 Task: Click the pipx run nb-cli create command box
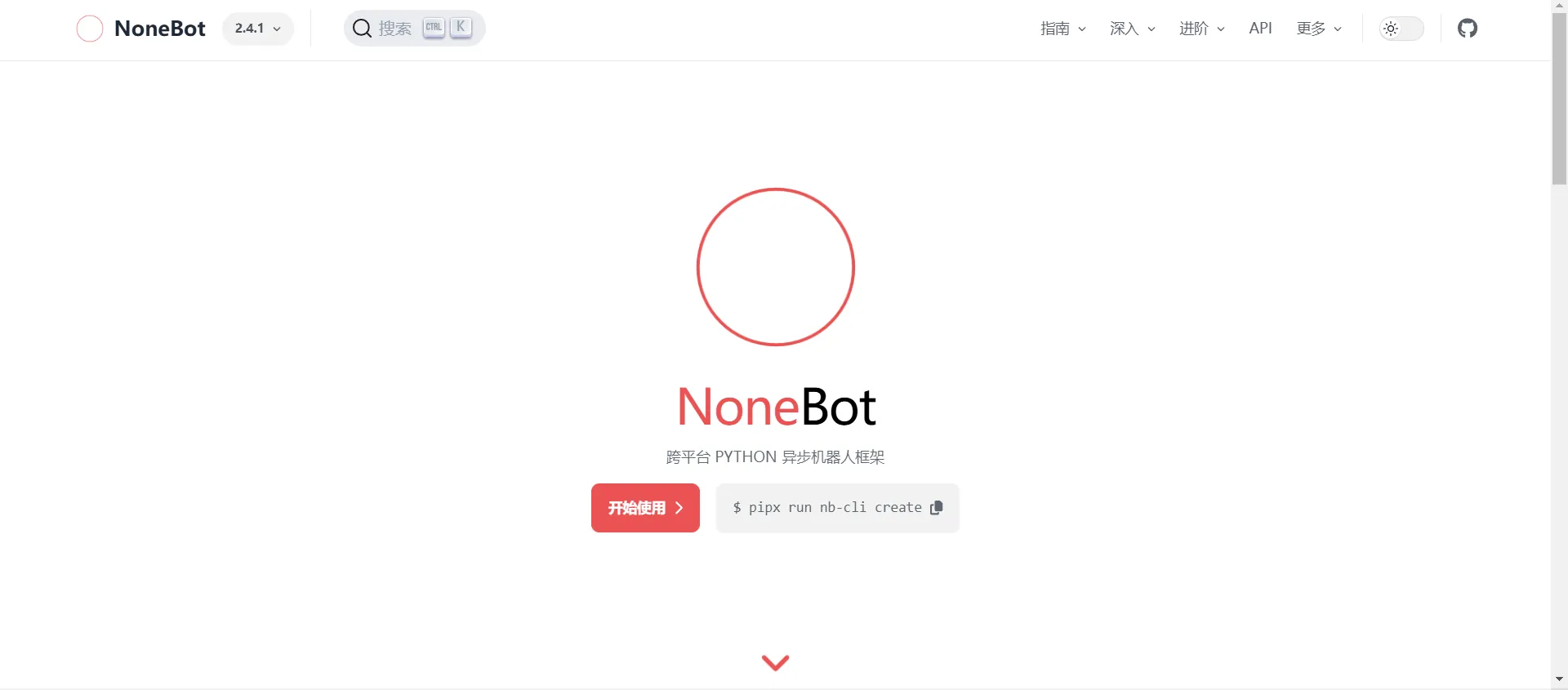pos(837,508)
